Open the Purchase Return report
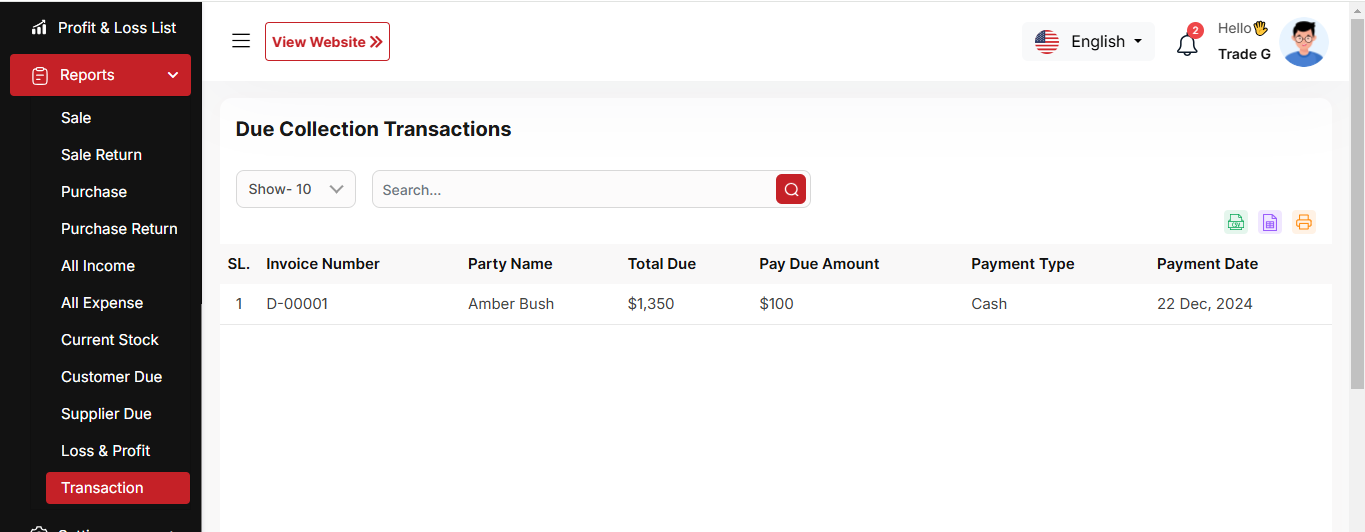Image resolution: width=1365 pixels, height=532 pixels. click(119, 229)
